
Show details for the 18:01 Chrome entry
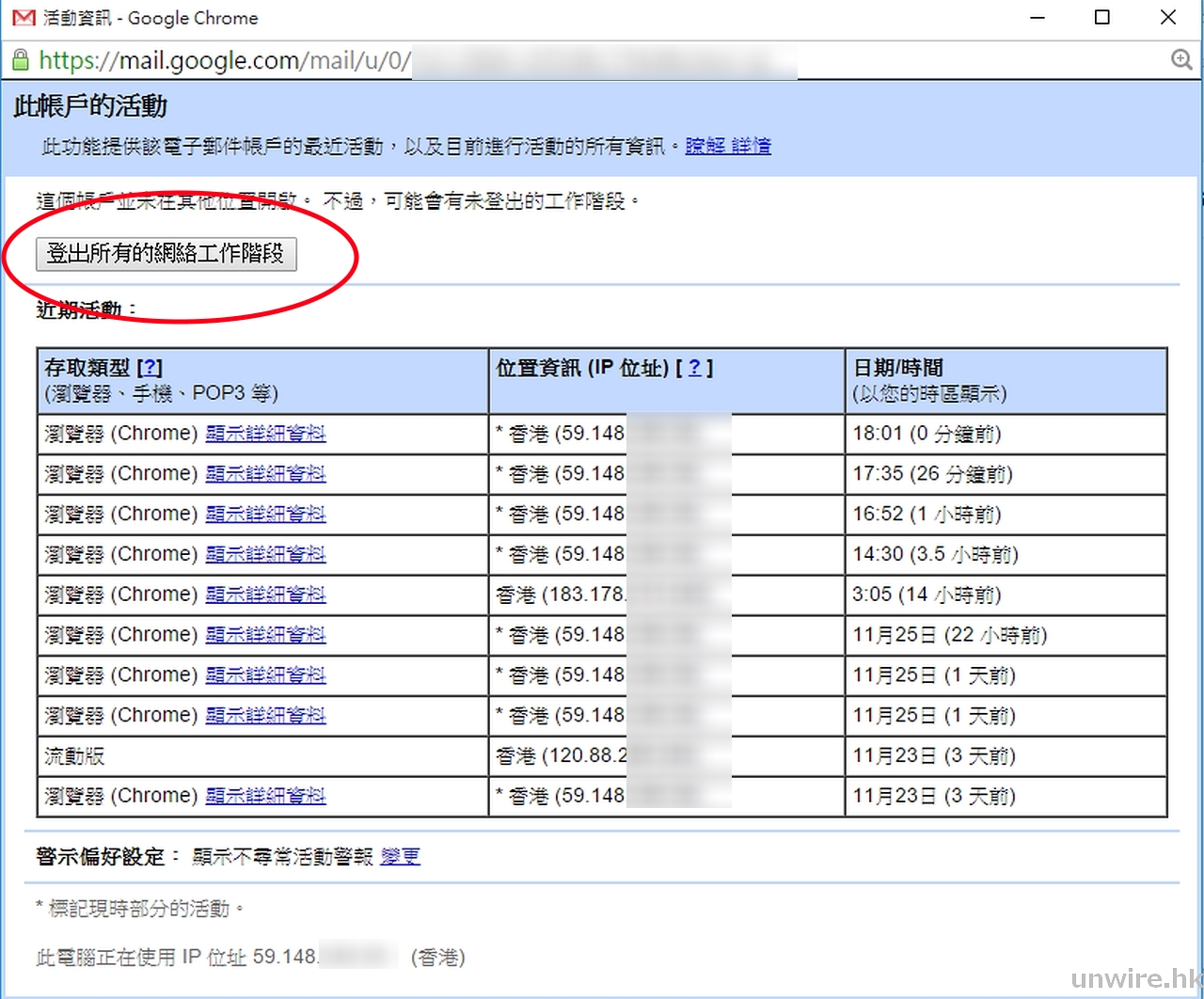point(265,434)
